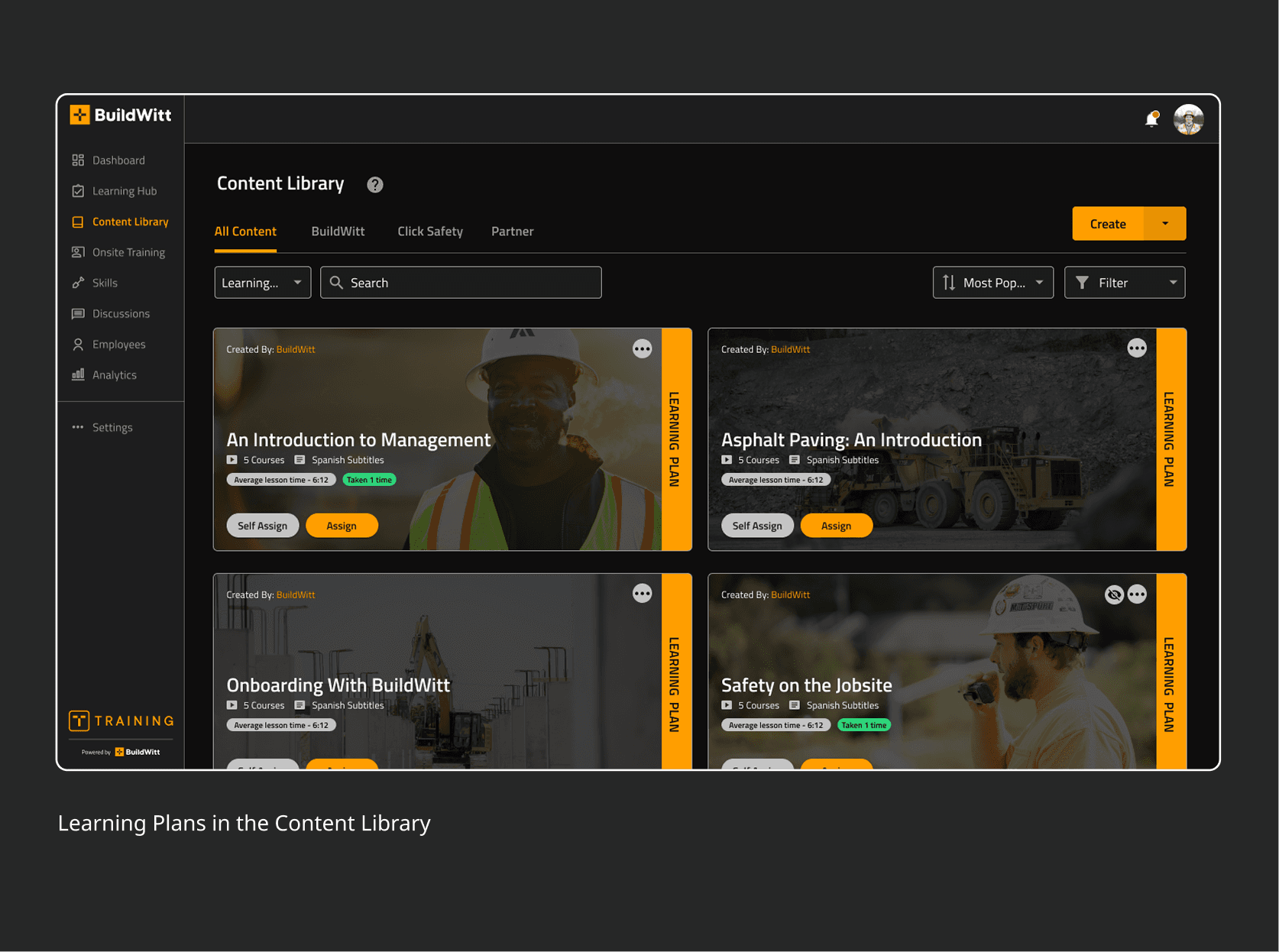
Task: Click courses play icon on Introduction to Management
Action: point(232,460)
